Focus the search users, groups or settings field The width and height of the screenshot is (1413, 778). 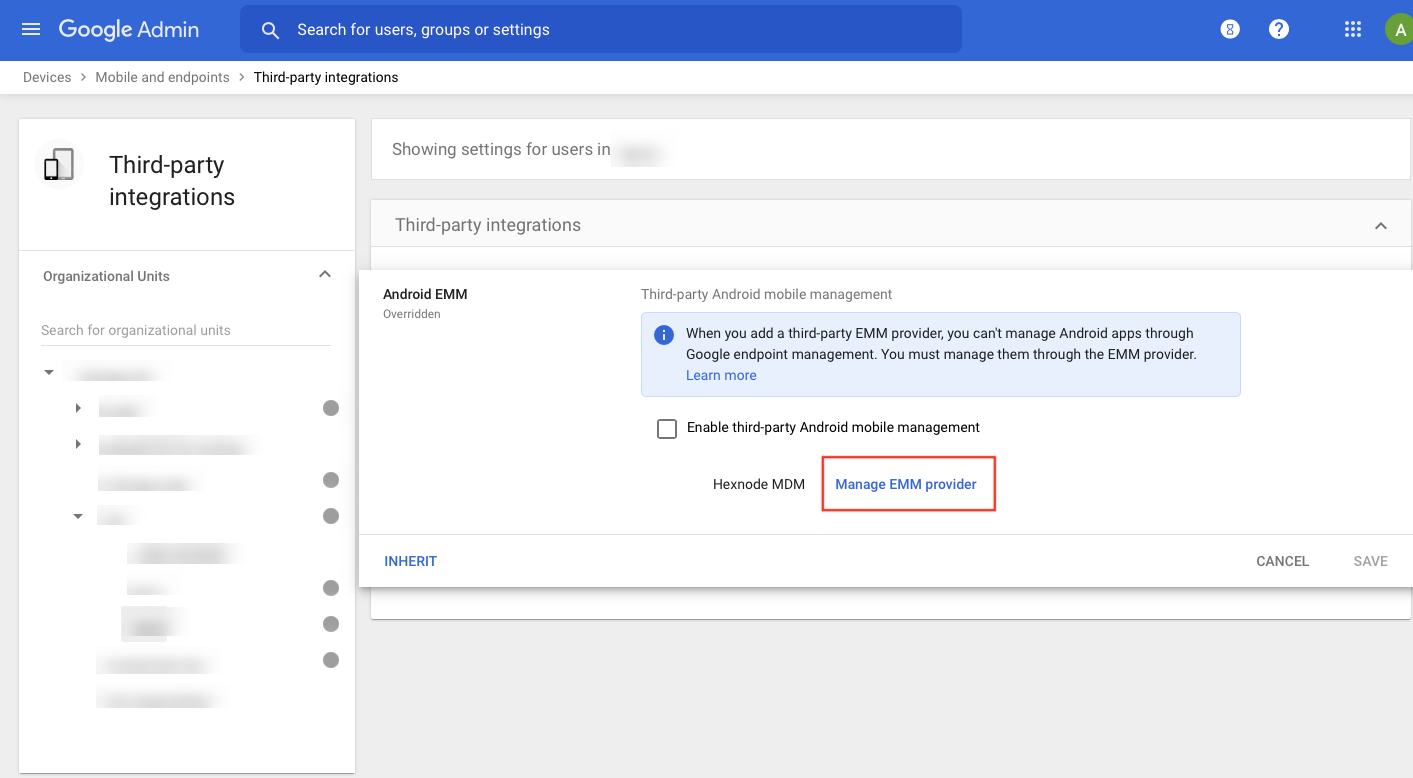(600, 30)
